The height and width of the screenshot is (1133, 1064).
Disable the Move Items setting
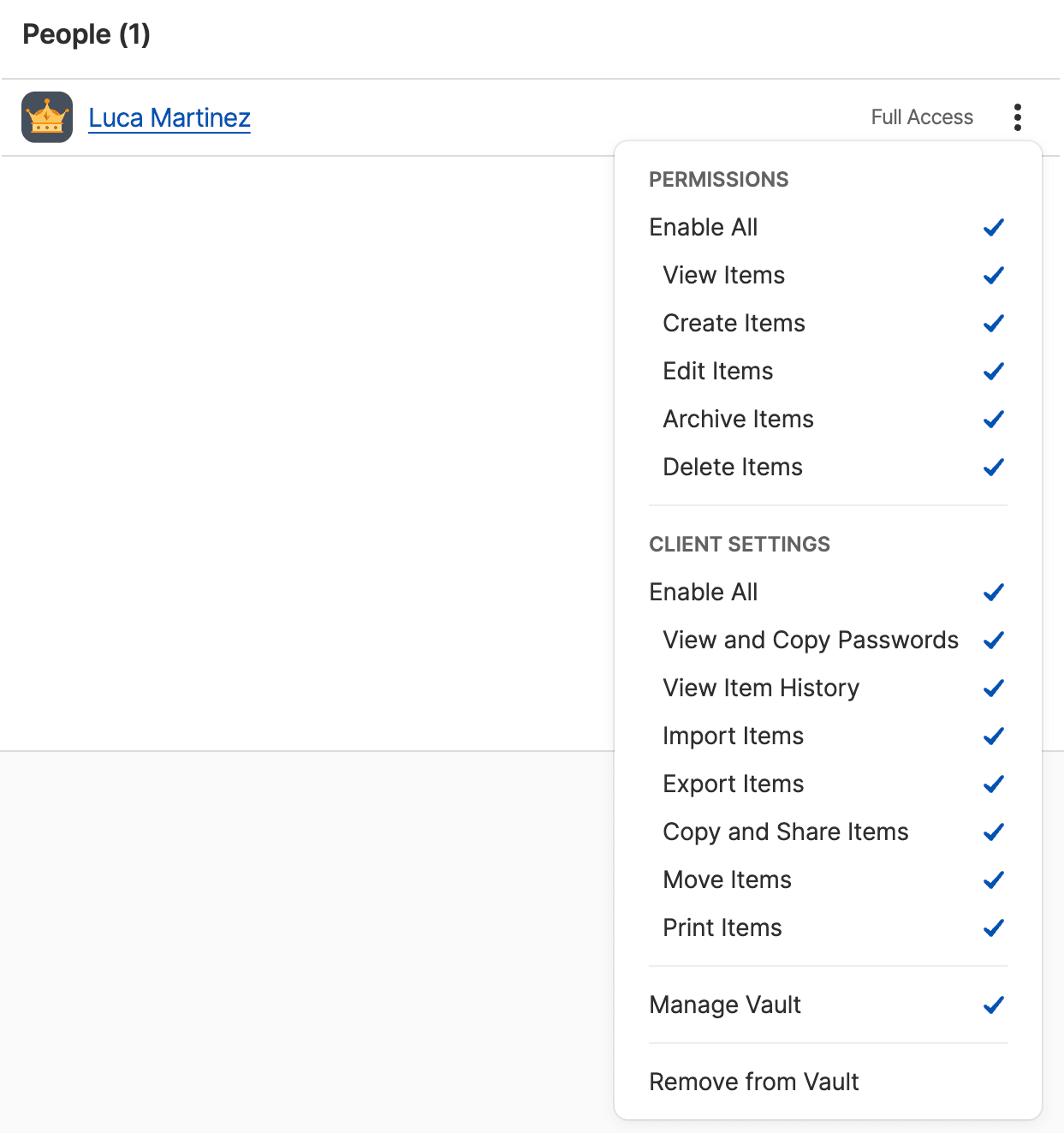828,880
